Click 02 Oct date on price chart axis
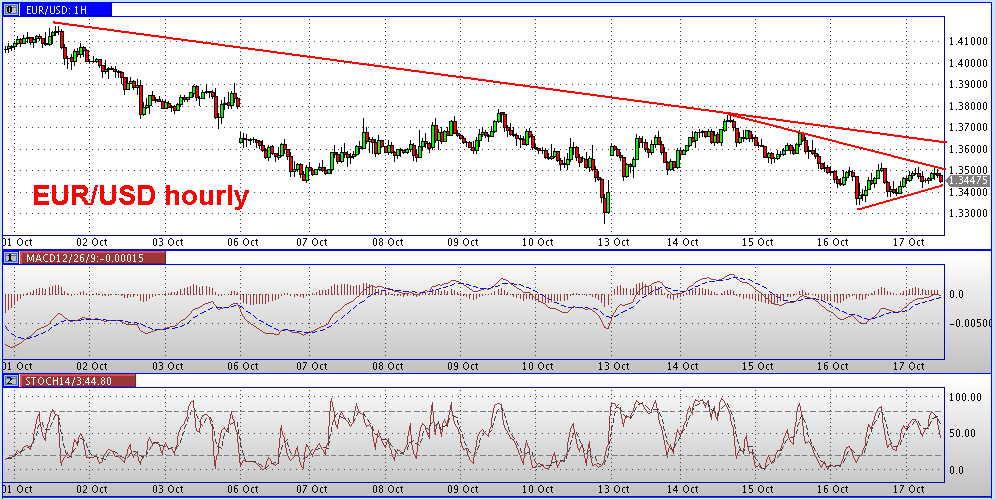The image size is (995, 499). point(91,243)
